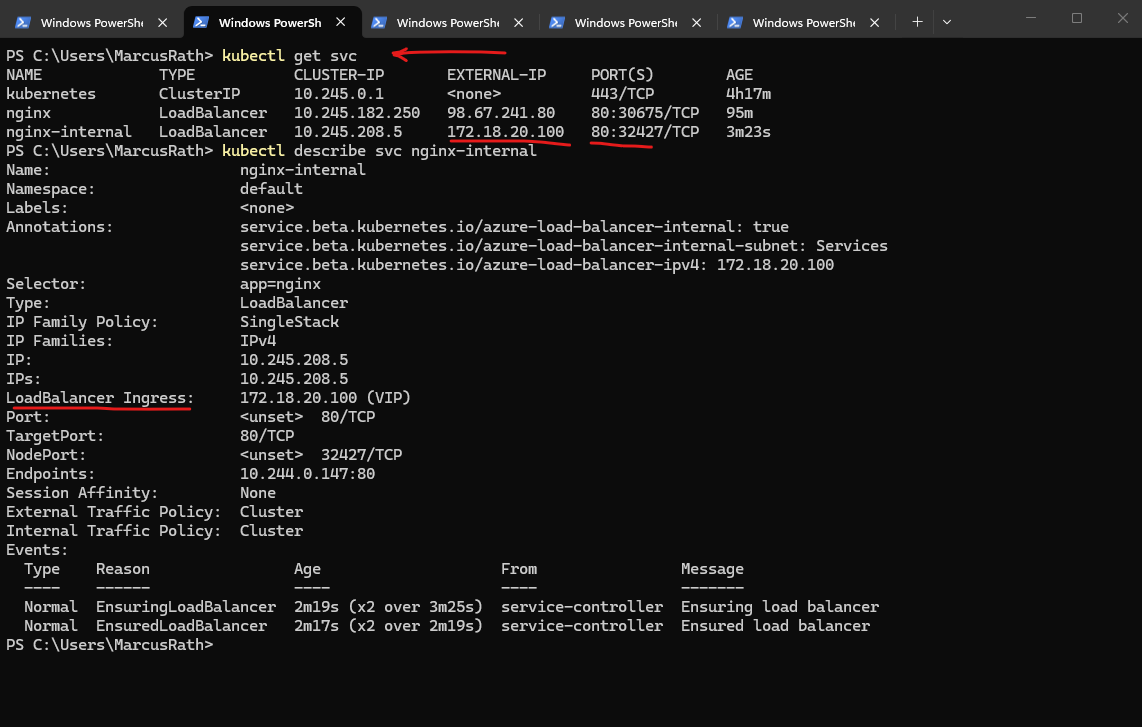Minimize the Windows Terminal window

1031,18
